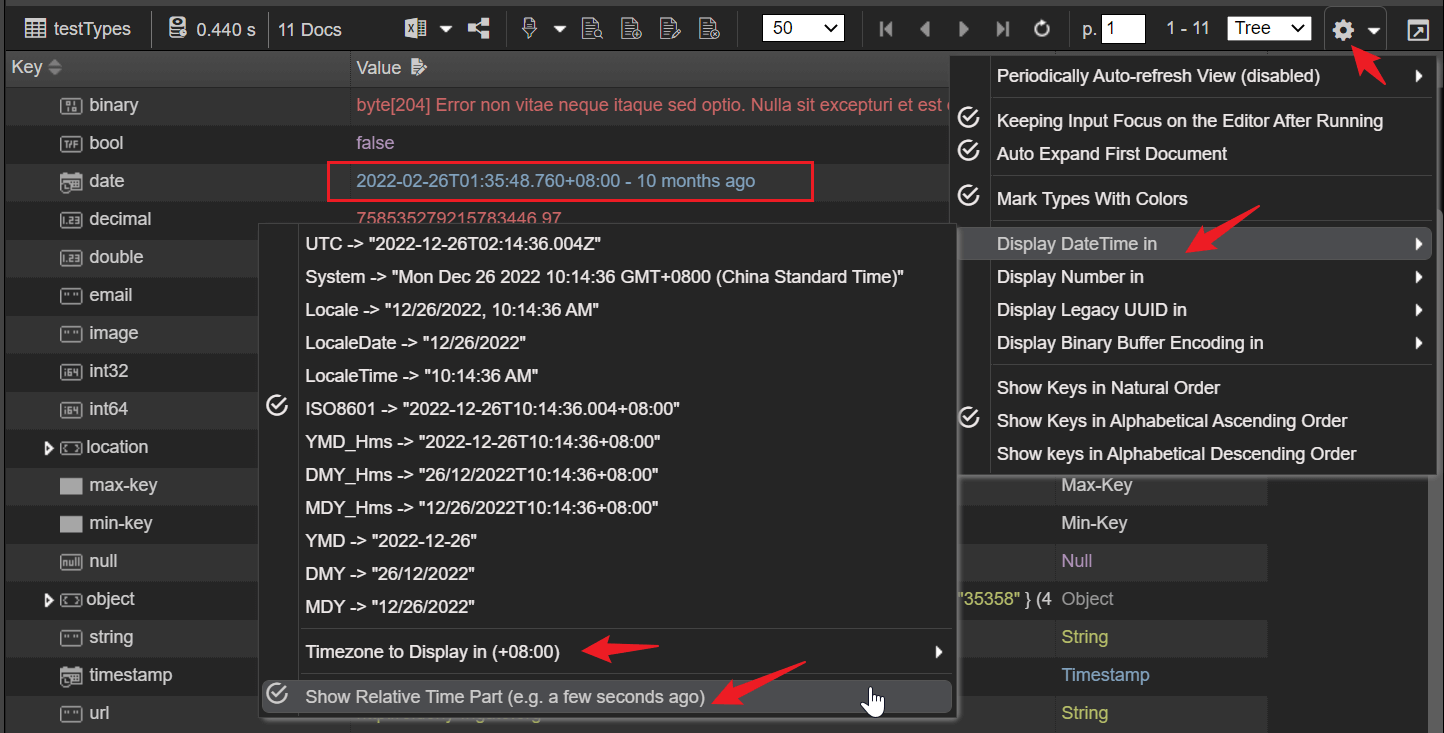
Task: Expand the location field node
Action: click(49, 448)
